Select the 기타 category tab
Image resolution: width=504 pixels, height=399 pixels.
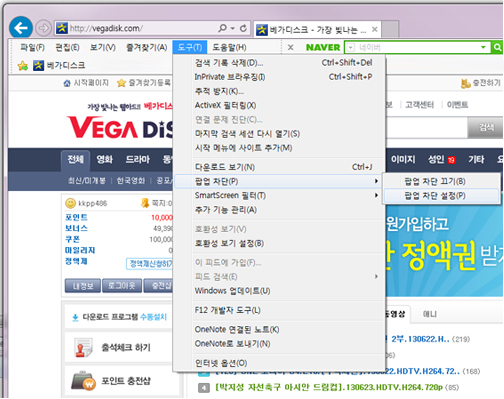(x=476, y=160)
